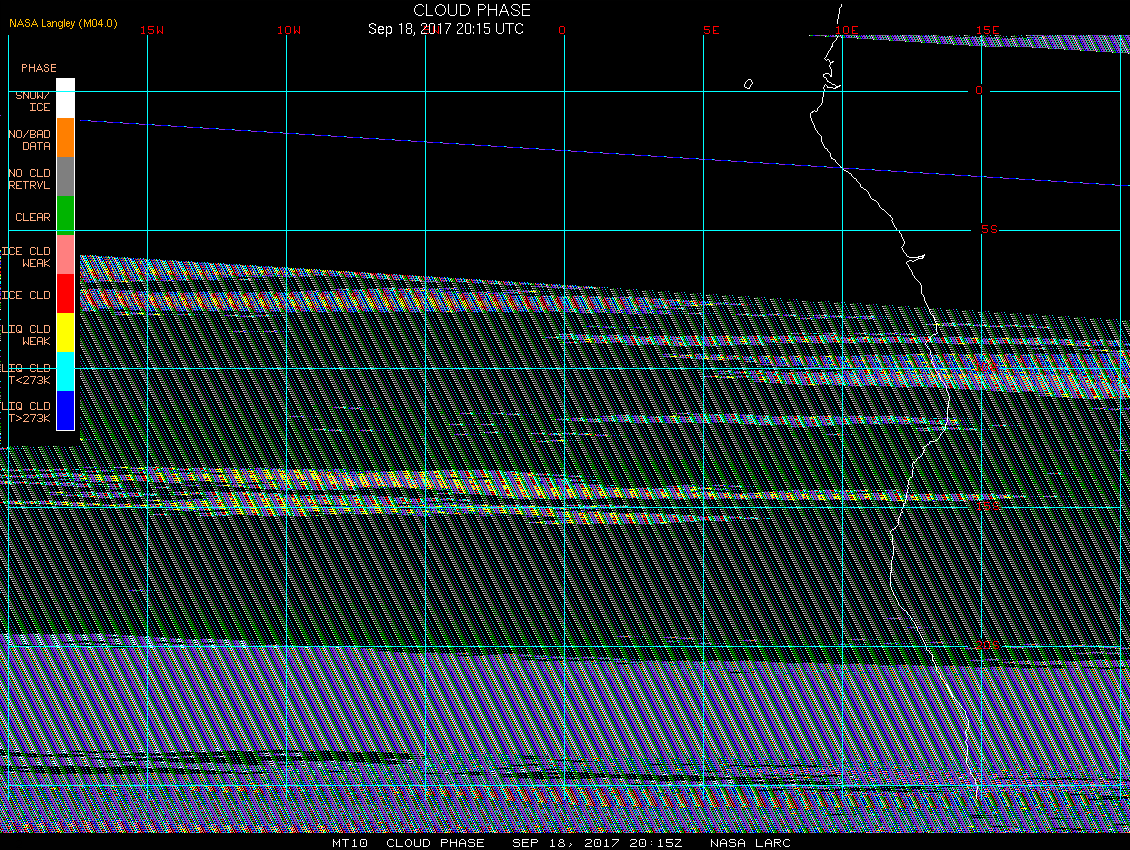
Task: Click the pink Ice Cld Weak swatch
Action: [x=66, y=254]
